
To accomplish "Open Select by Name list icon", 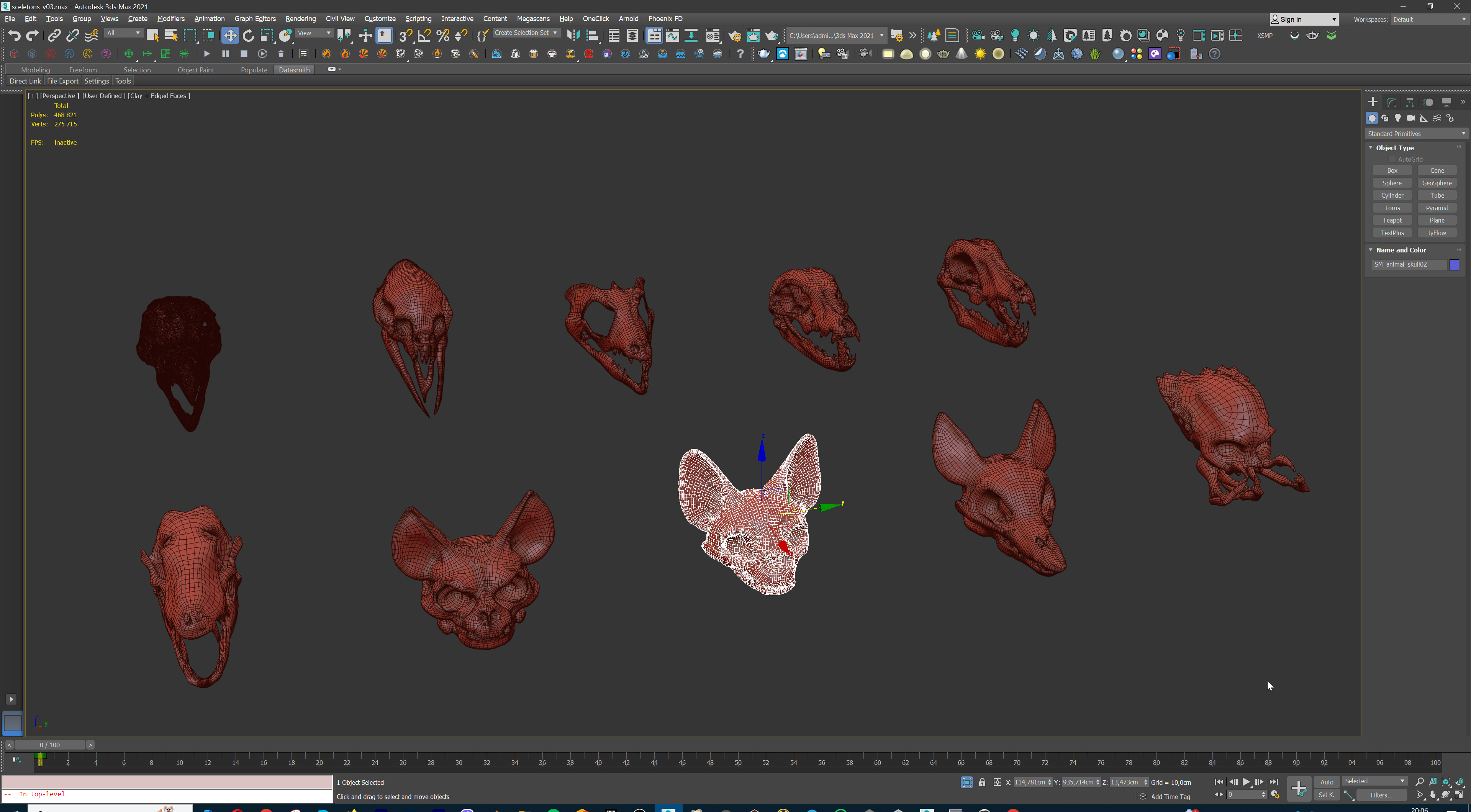I will click(171, 35).
